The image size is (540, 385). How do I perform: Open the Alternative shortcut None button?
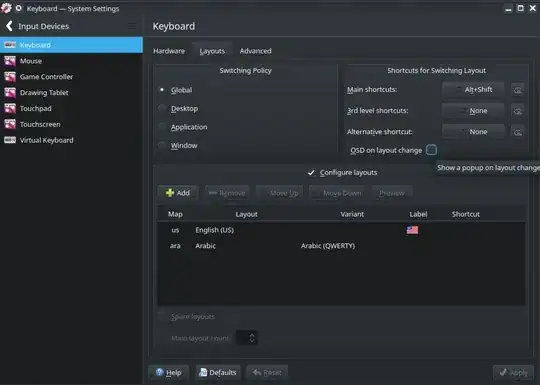473,132
